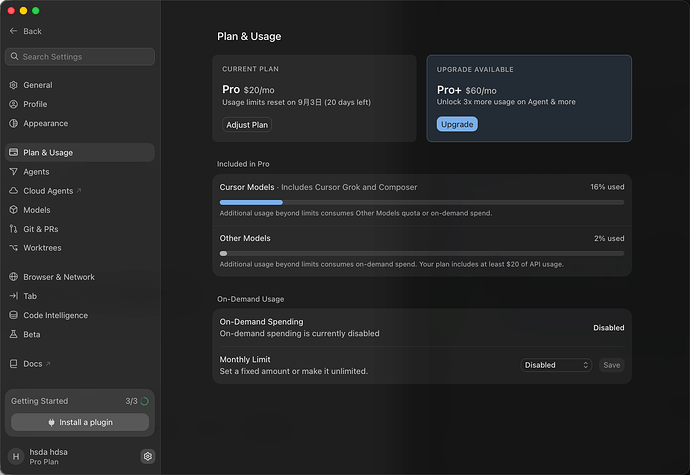
Task: Click the Worktrees icon
Action: [14, 248]
